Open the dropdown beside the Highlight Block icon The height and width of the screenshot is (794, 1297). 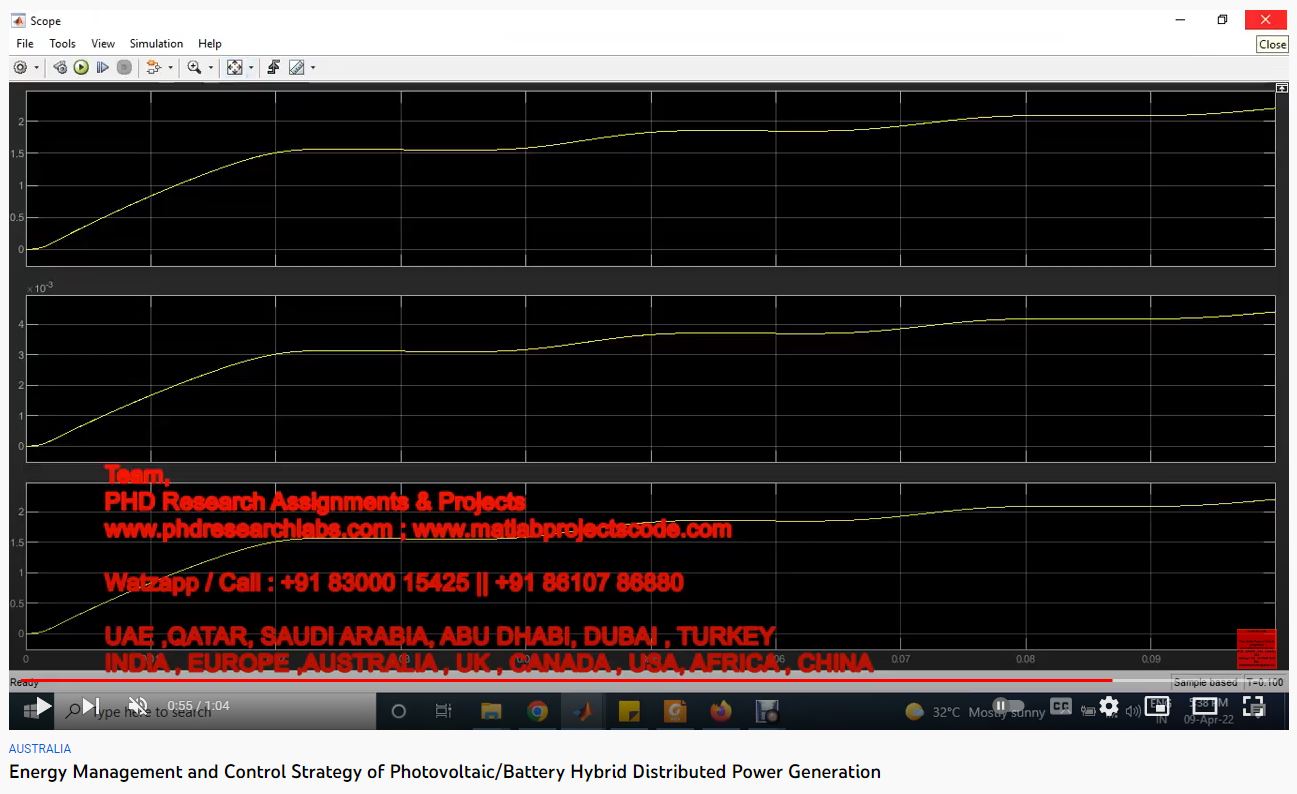point(170,68)
